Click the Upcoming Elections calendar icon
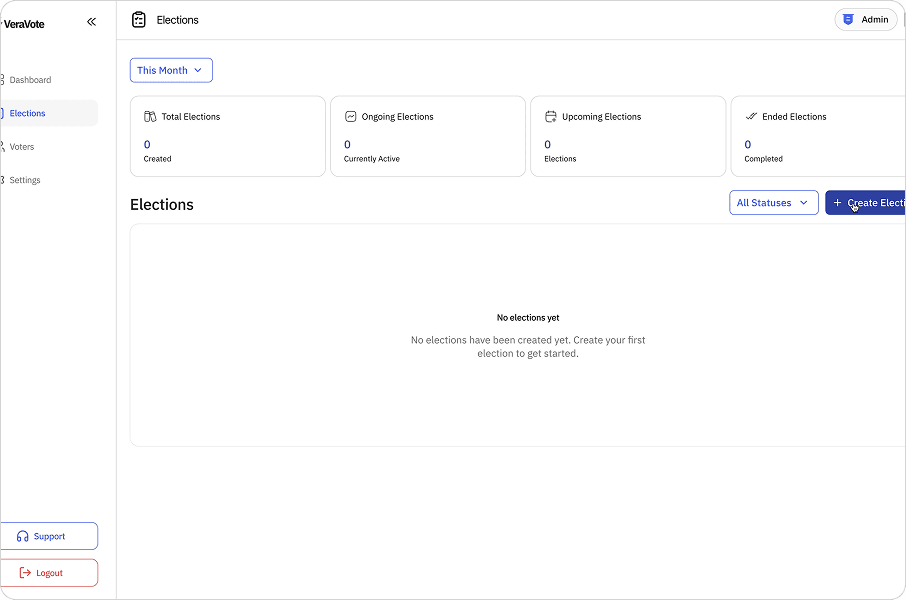This screenshot has width=906, height=600. [550, 116]
